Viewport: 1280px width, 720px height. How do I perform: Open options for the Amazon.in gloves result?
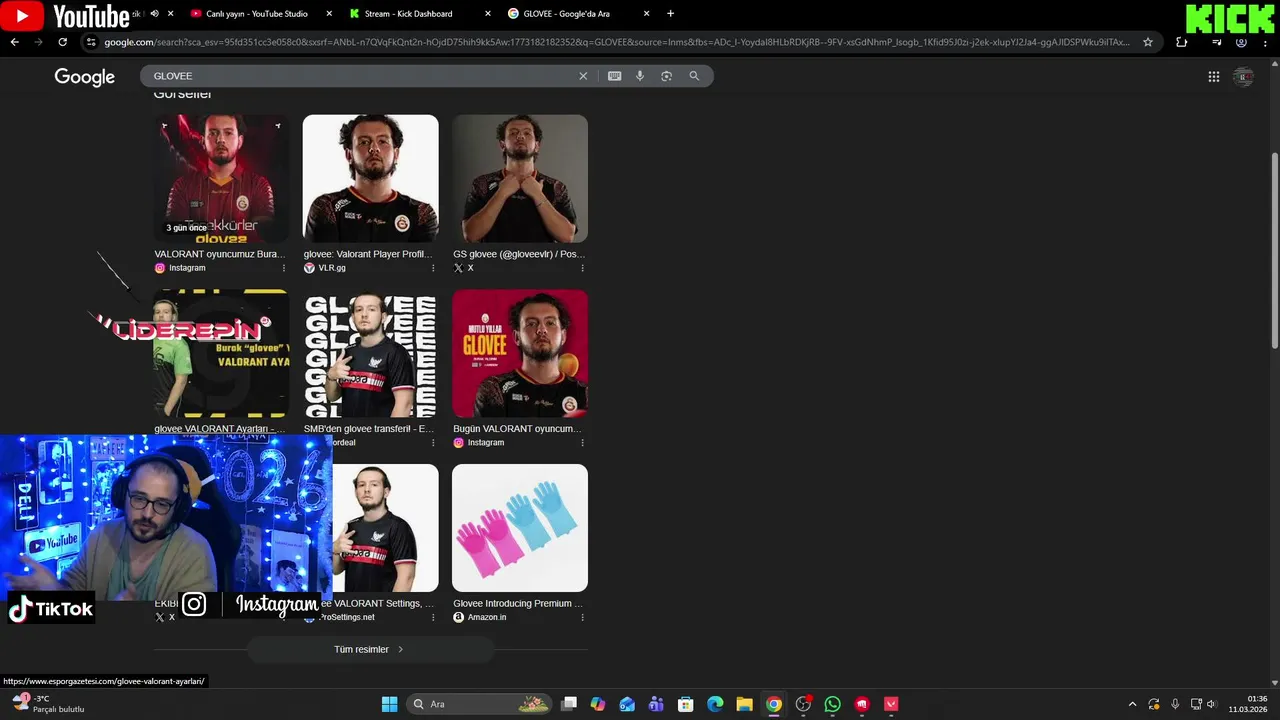click(582, 617)
